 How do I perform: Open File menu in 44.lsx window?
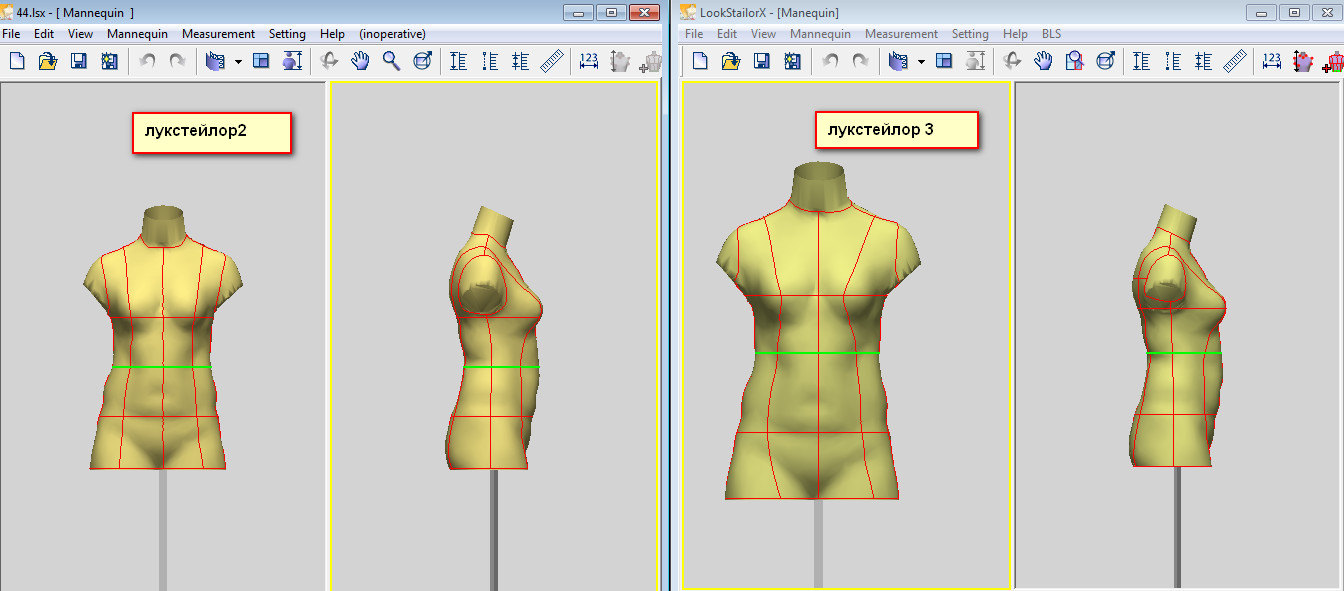click(x=11, y=34)
